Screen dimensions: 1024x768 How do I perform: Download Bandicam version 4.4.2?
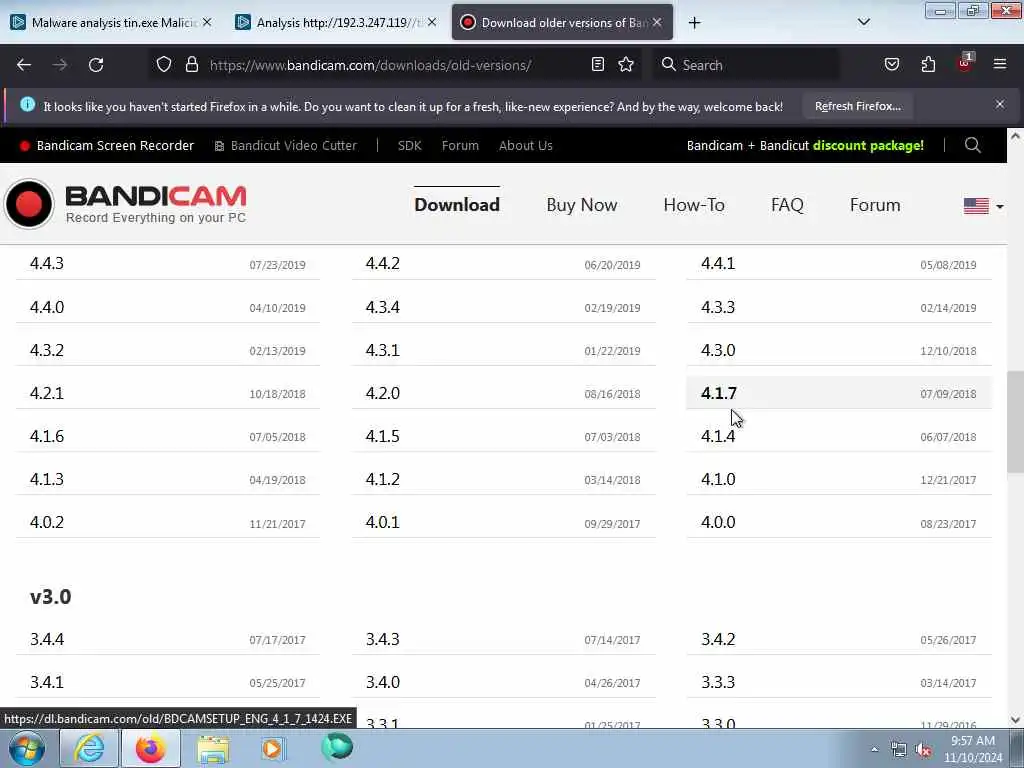(x=504, y=264)
